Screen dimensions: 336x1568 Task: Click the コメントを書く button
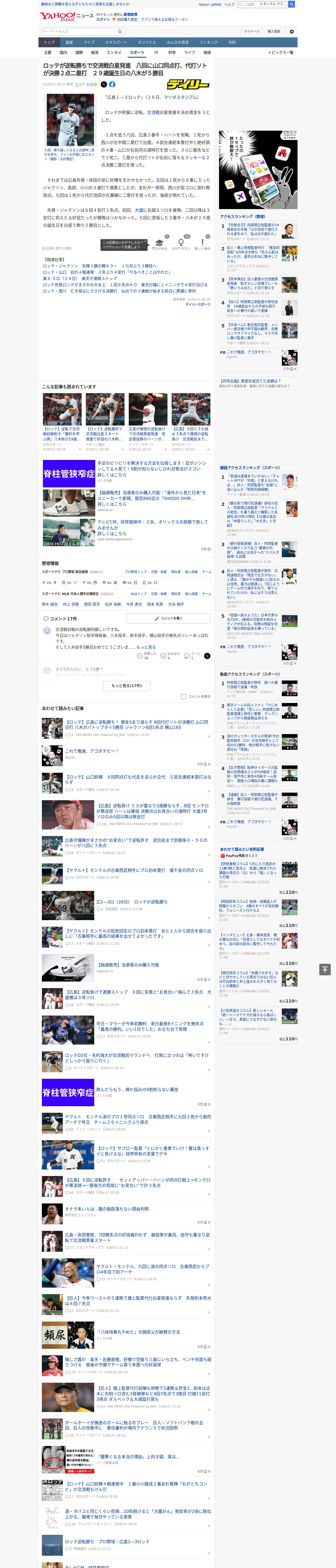click(x=168, y=618)
